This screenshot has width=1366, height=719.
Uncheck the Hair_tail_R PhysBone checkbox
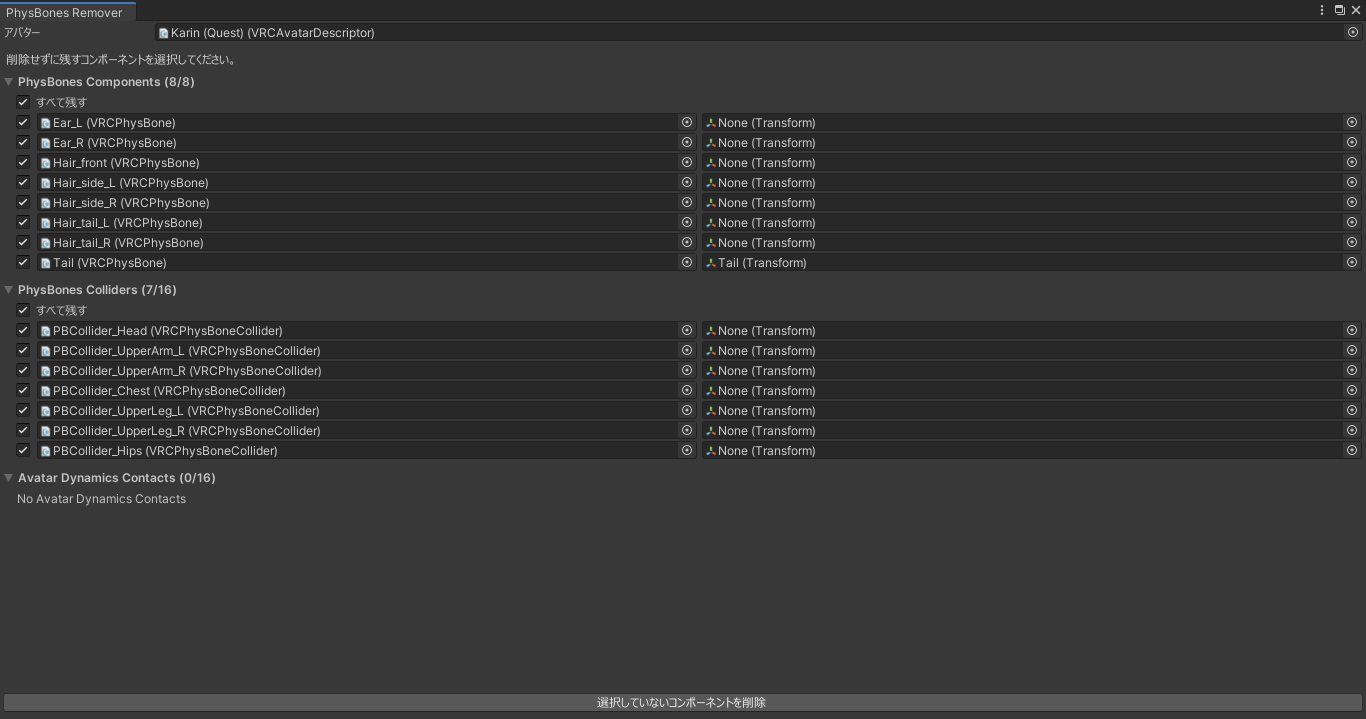pyautogui.click(x=23, y=242)
